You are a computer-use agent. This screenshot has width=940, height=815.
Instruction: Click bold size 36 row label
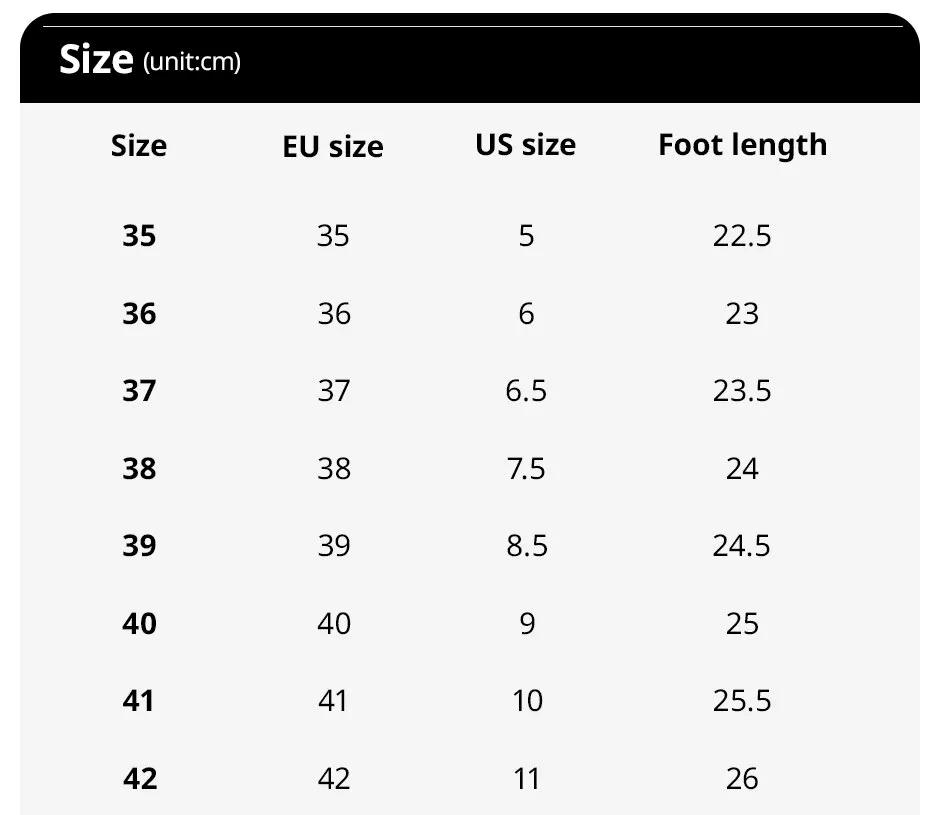(139, 314)
